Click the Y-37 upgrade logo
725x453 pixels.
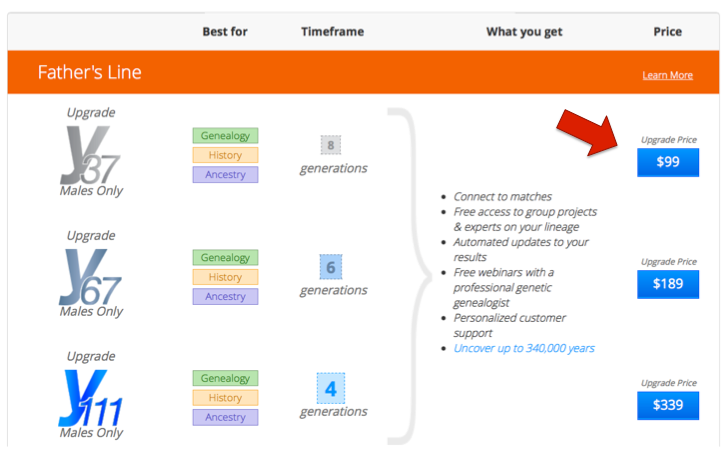pos(90,155)
